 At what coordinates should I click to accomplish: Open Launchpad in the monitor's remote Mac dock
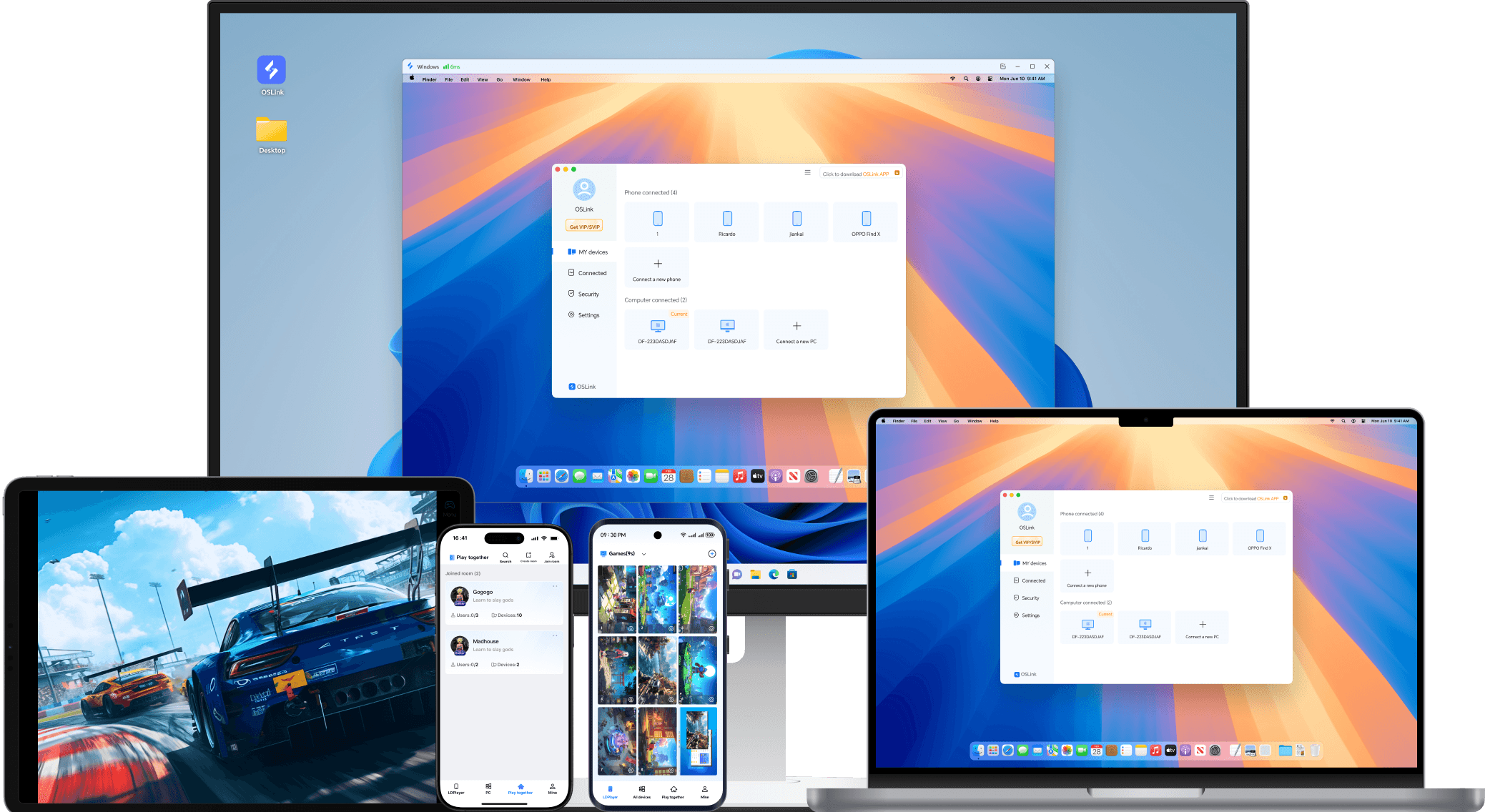(x=544, y=476)
